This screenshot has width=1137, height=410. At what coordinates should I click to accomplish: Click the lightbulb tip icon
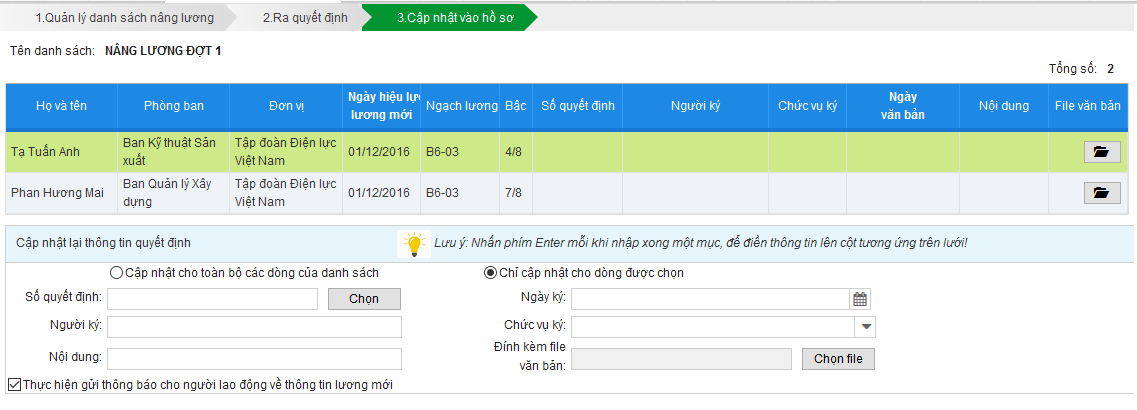coord(414,245)
